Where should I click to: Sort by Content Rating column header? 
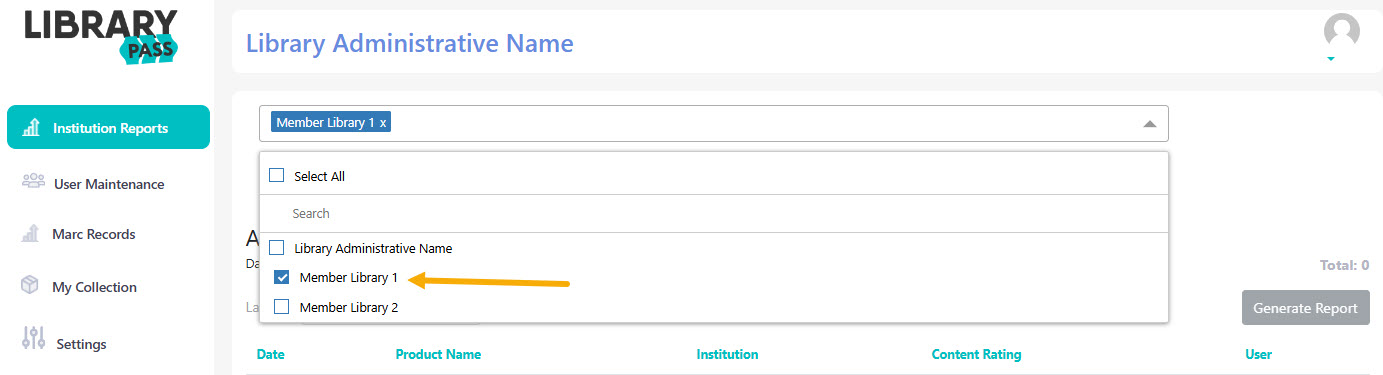pos(976,354)
